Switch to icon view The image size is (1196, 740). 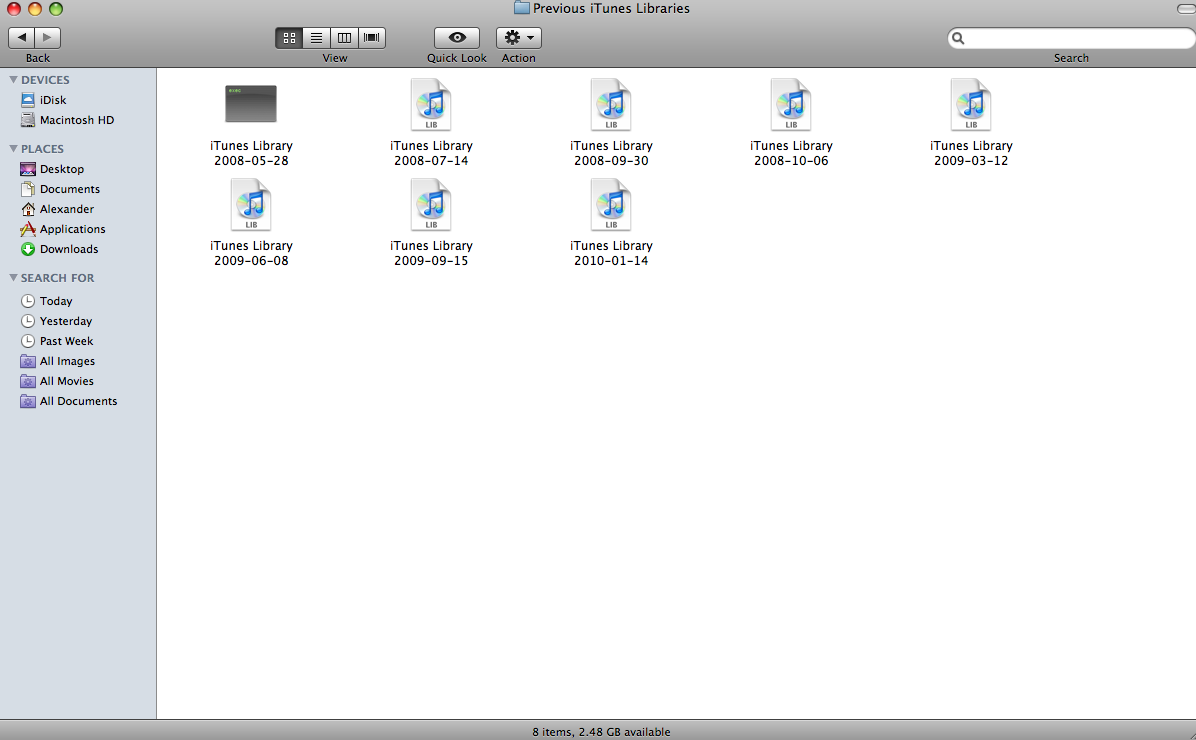click(x=289, y=37)
